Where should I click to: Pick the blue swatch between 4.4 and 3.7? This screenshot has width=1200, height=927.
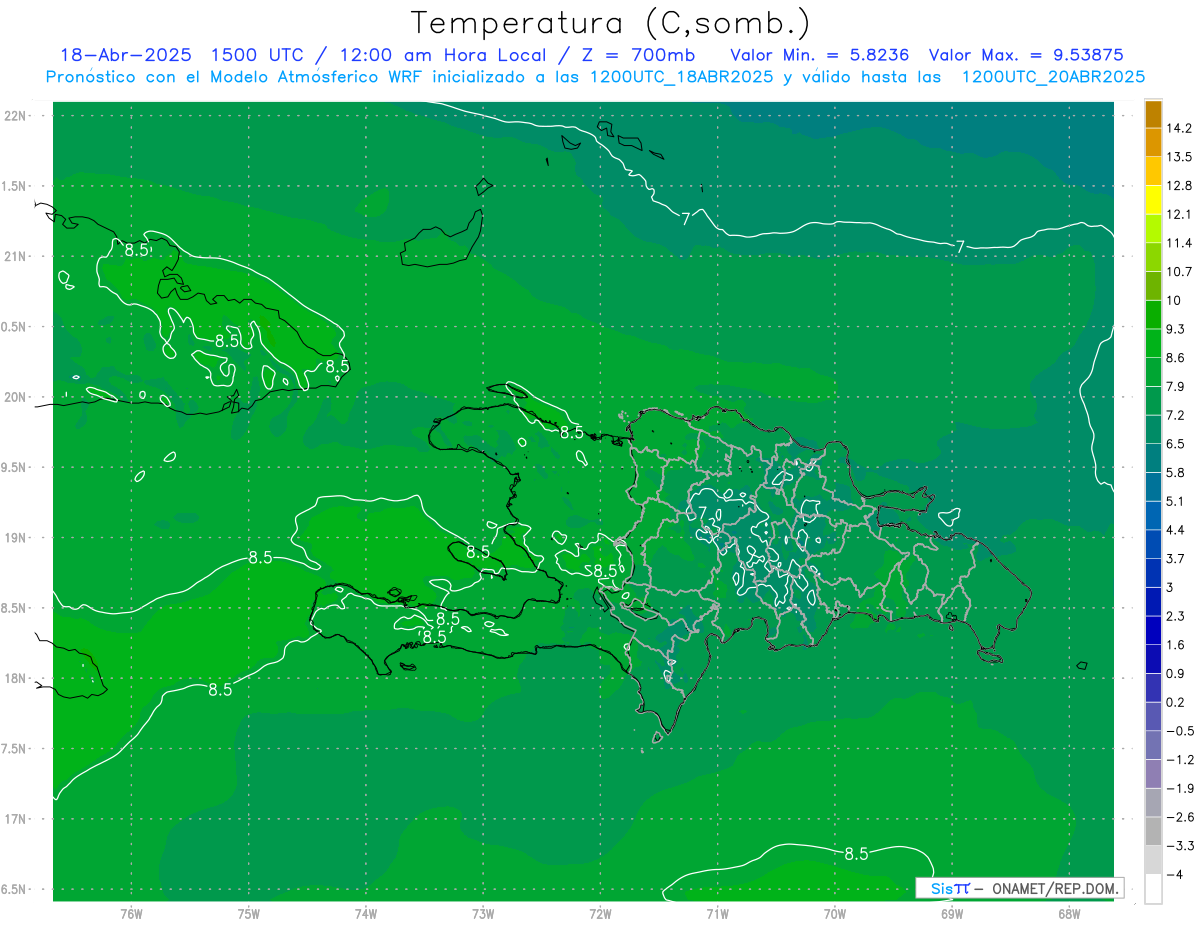click(1153, 544)
